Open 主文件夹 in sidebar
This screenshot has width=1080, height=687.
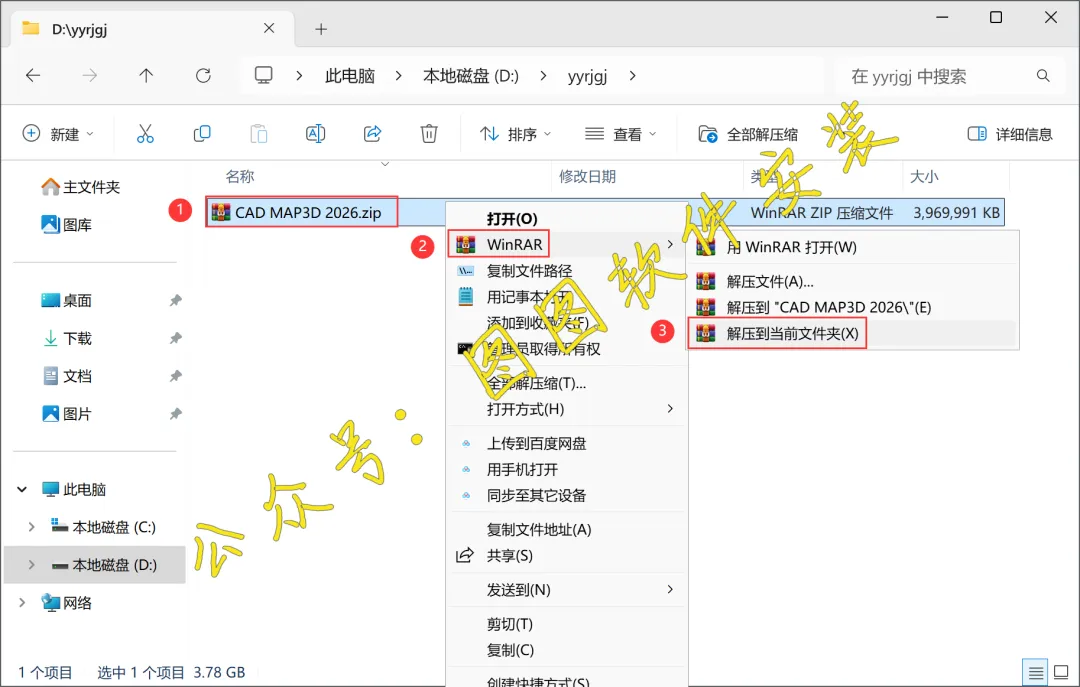[81, 187]
